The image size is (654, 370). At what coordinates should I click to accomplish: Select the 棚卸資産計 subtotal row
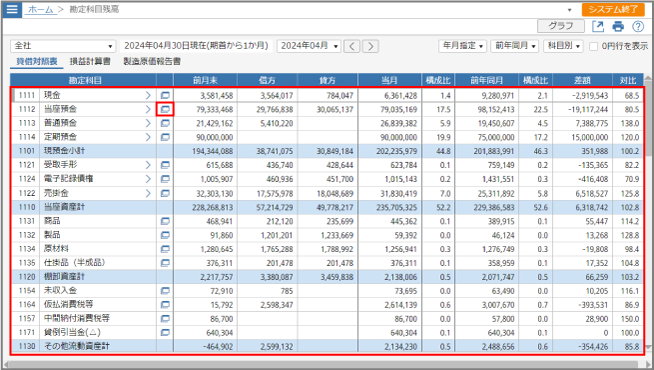click(327, 277)
